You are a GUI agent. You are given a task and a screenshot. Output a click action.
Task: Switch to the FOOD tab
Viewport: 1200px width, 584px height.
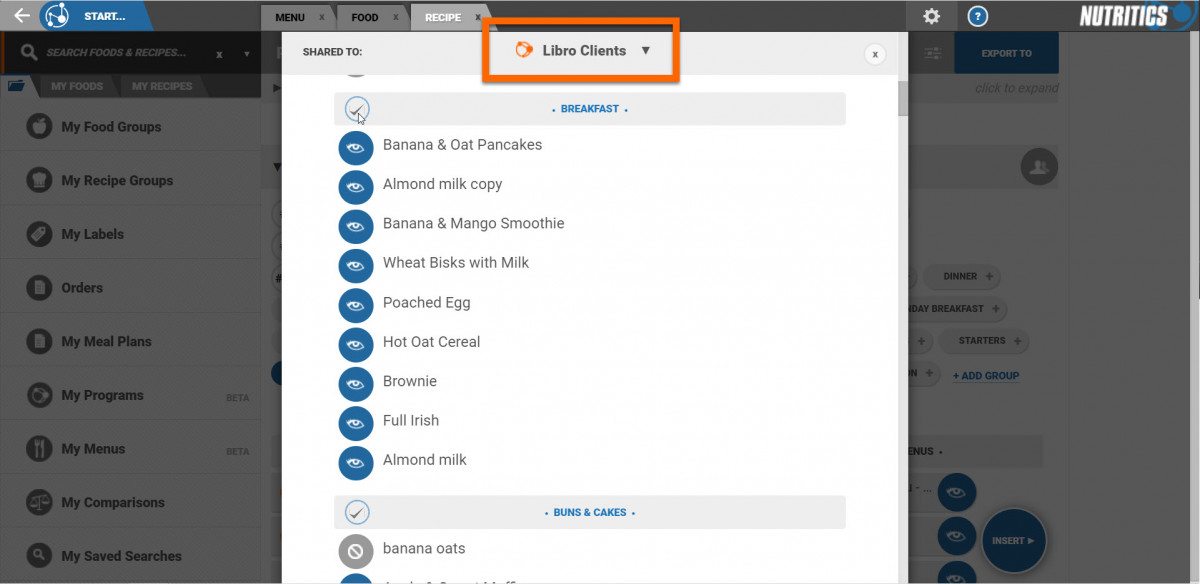click(365, 17)
